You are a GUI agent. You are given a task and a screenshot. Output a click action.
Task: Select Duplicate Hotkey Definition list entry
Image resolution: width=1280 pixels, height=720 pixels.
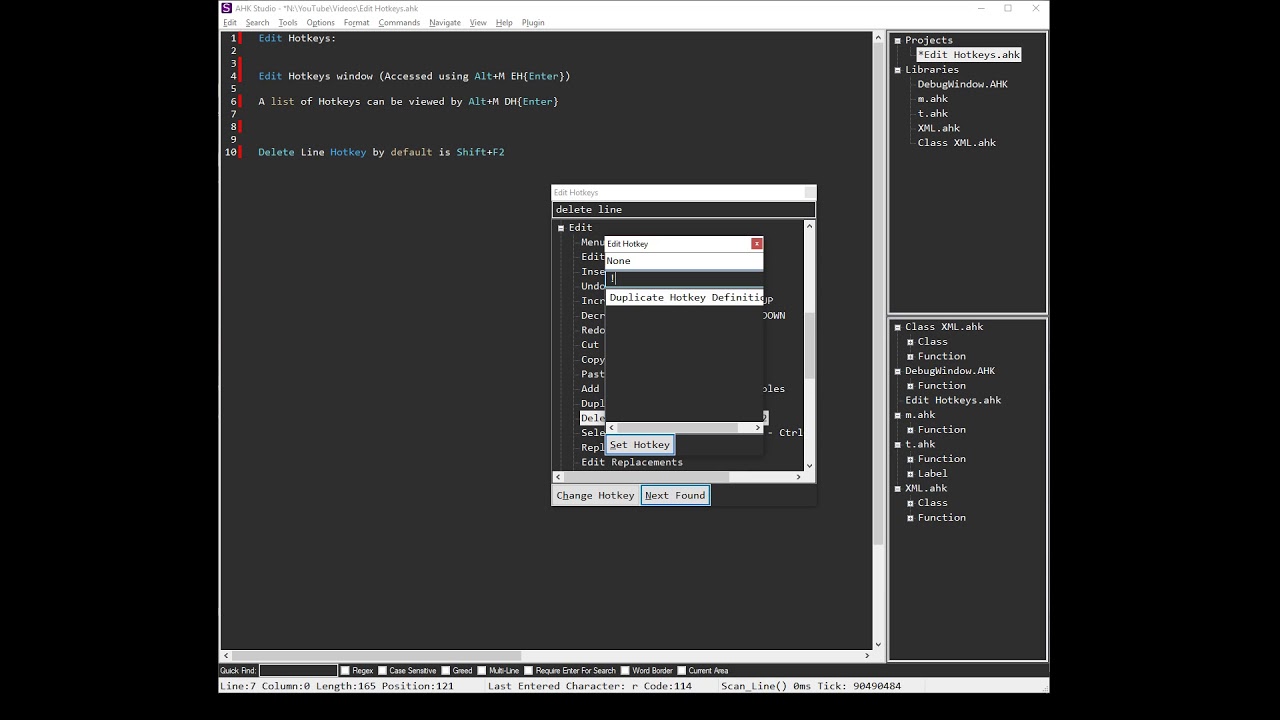[685, 298]
